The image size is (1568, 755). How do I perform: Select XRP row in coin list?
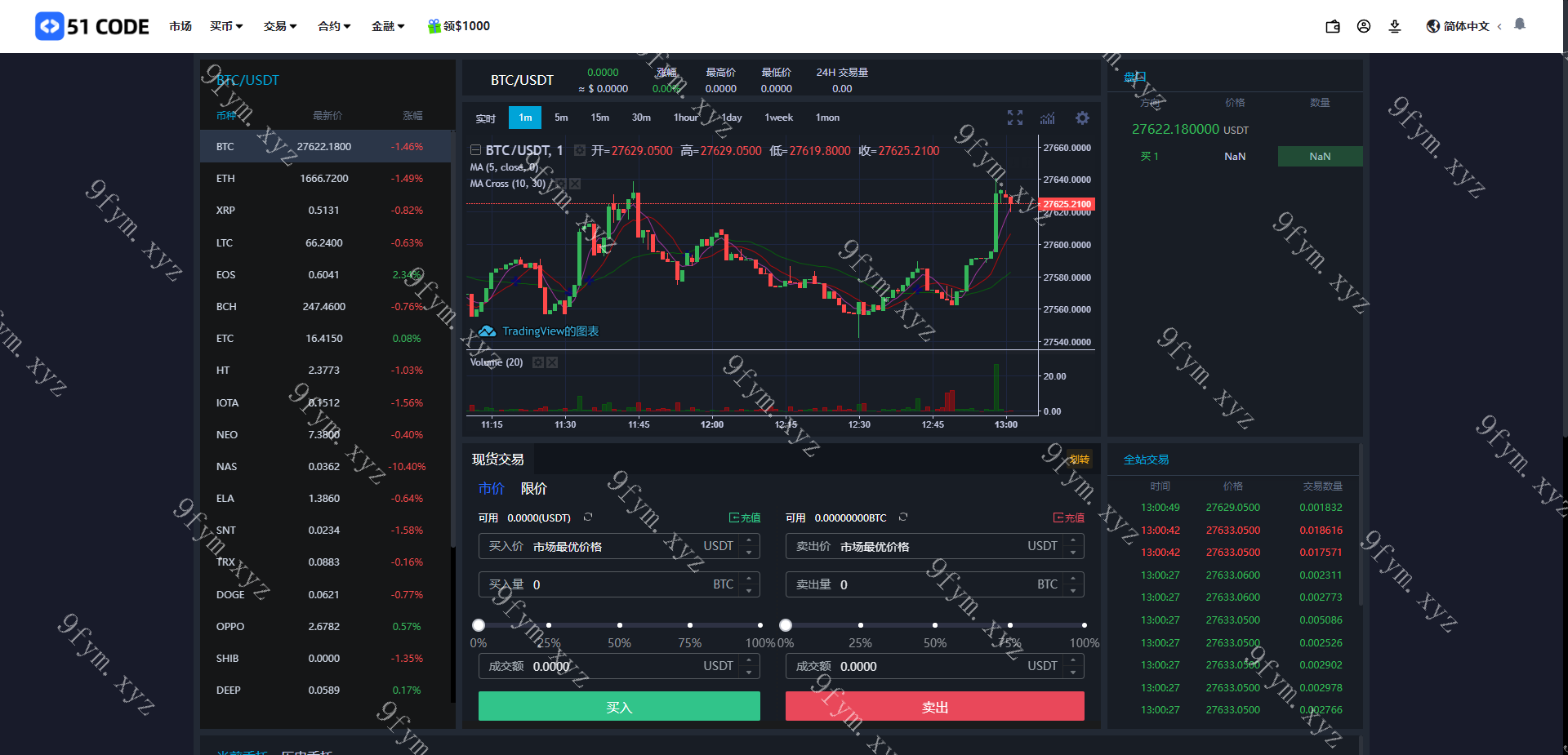[325, 210]
